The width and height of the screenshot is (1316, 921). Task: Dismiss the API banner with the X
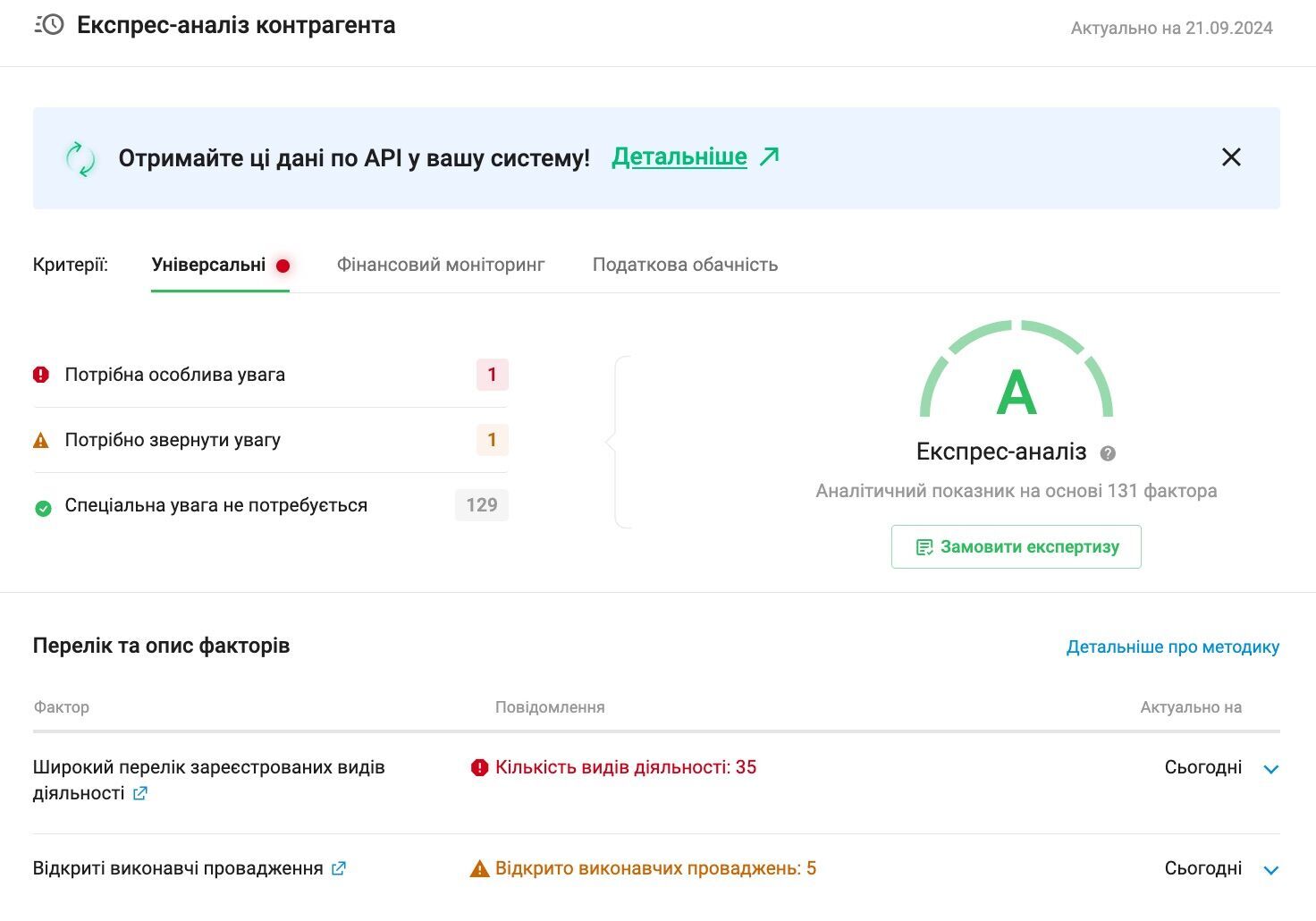click(x=1231, y=157)
